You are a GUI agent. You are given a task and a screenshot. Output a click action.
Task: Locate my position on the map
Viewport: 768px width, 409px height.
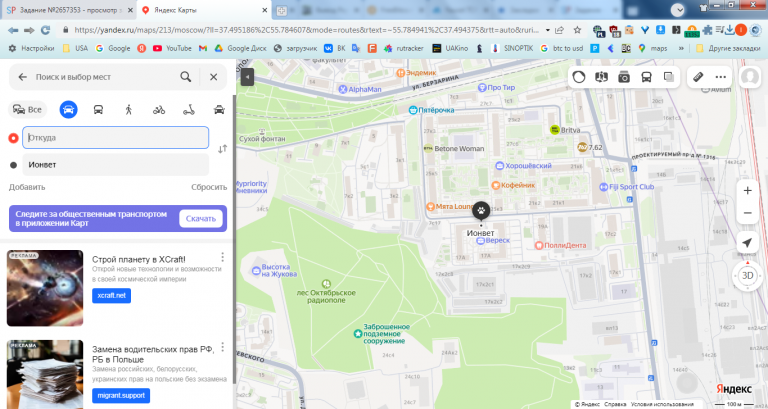pos(747,242)
